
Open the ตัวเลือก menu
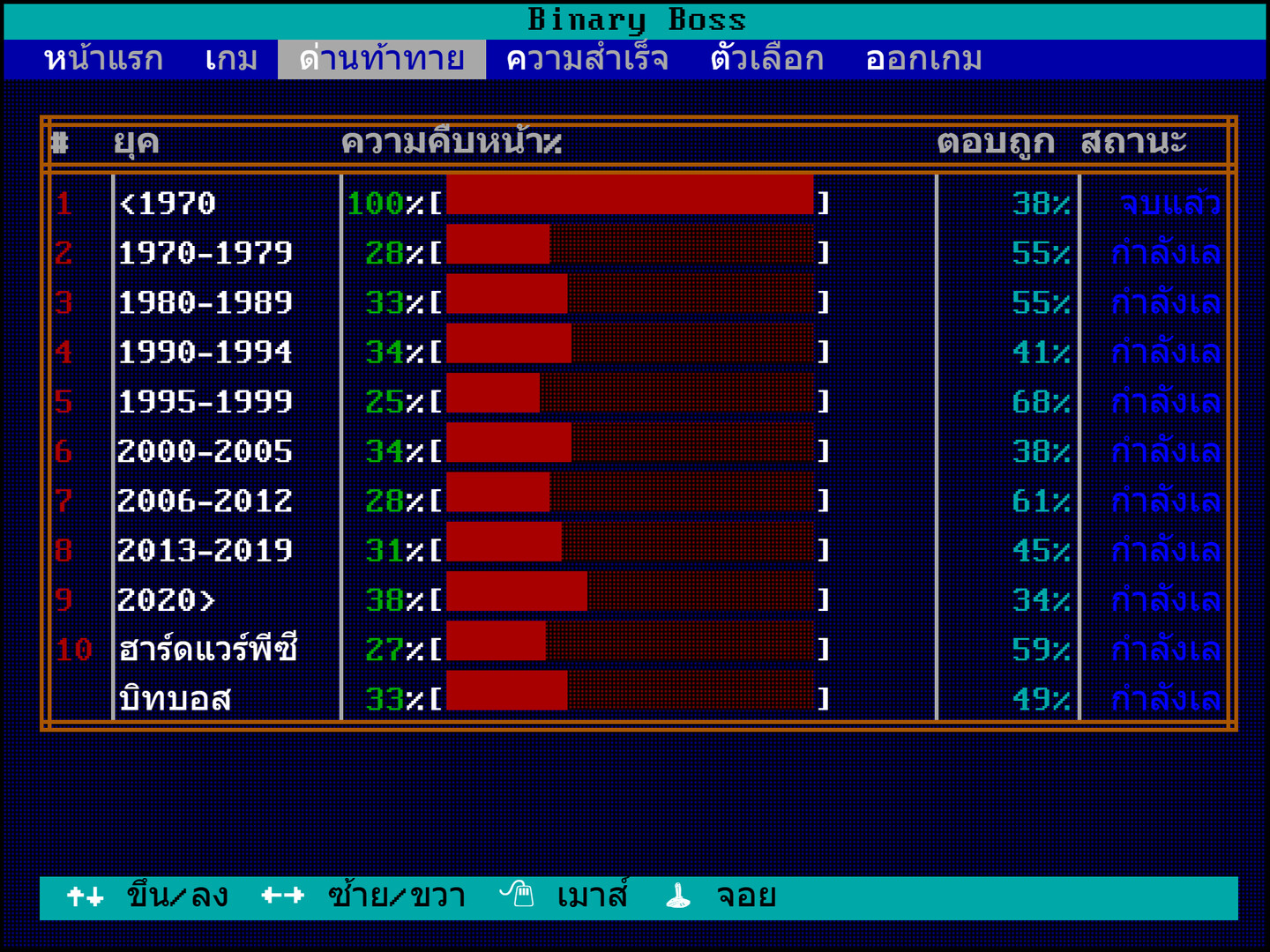pyautogui.click(x=766, y=59)
